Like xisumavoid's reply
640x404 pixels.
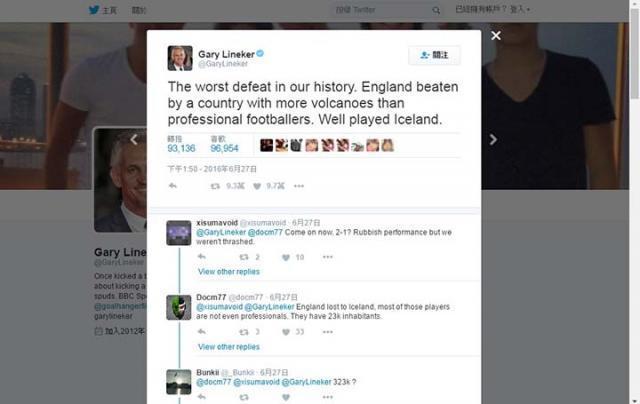(x=286, y=257)
